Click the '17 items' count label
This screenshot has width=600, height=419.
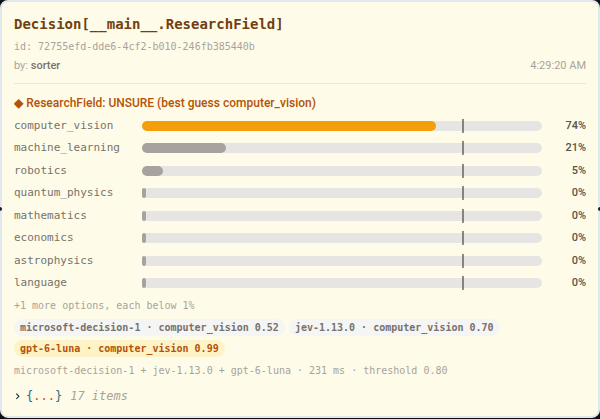pos(99,396)
